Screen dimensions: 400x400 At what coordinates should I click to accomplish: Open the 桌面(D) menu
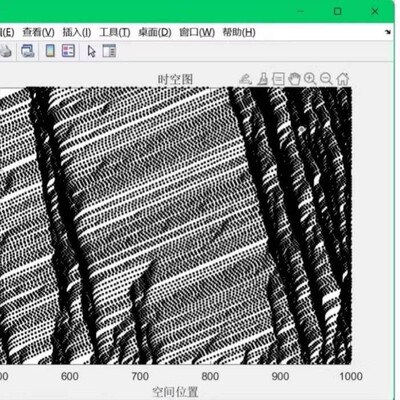[x=155, y=32]
